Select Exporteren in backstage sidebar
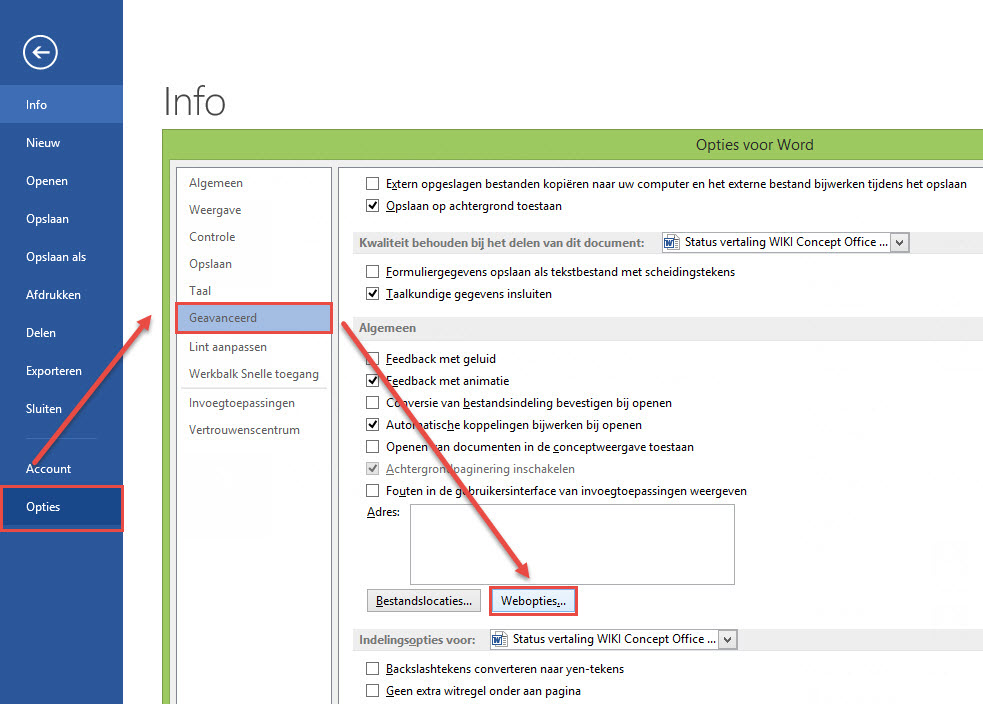The image size is (983, 704). (54, 371)
